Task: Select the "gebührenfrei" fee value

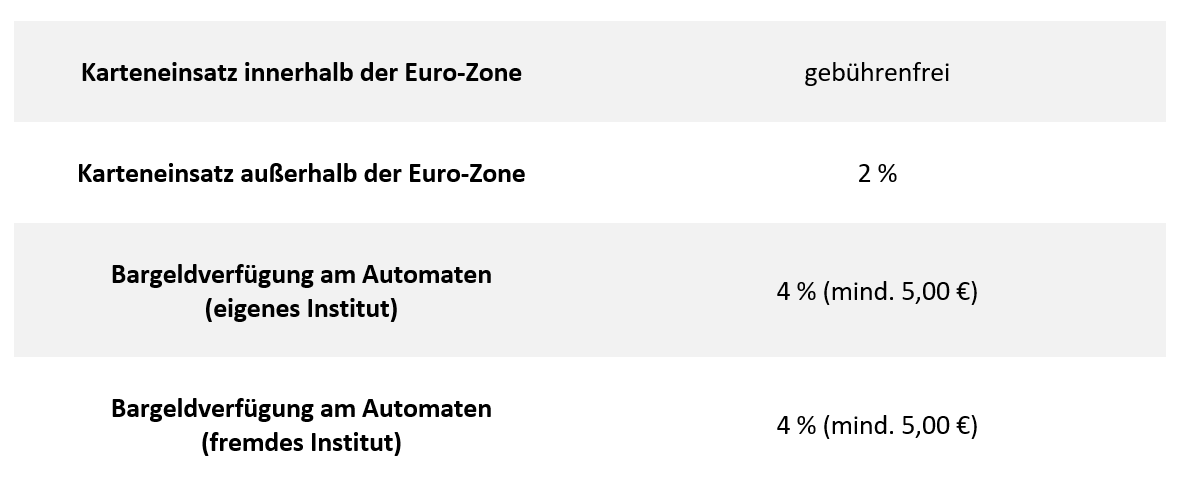Action: click(876, 73)
